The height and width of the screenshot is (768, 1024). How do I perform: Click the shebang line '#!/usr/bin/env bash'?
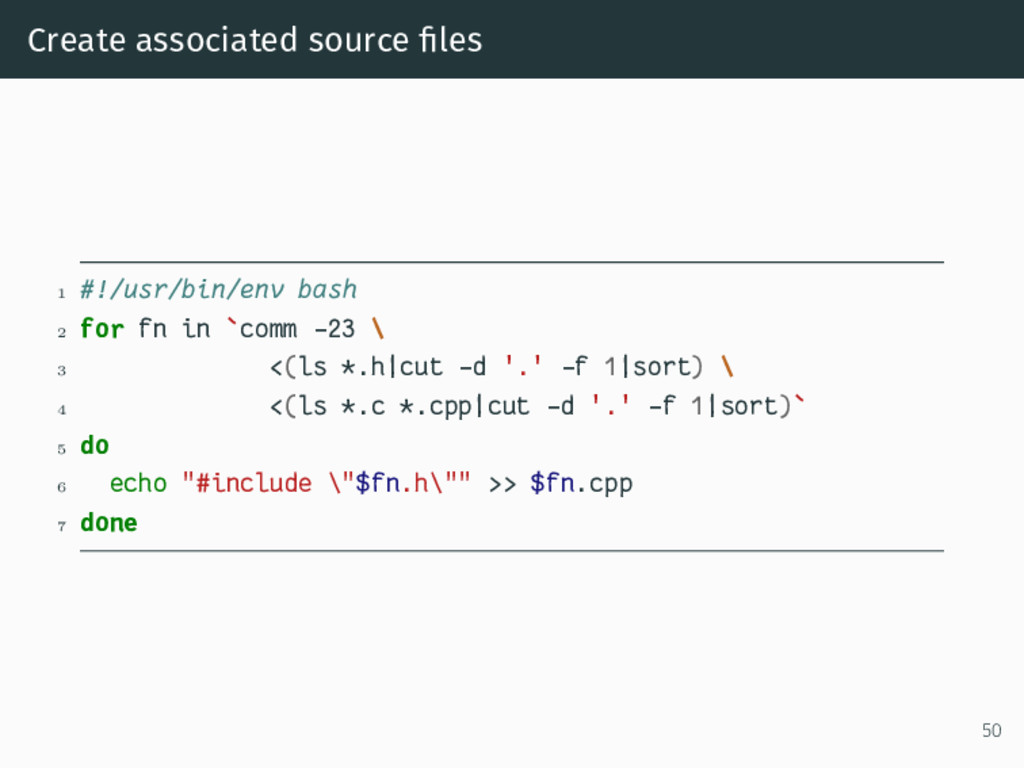(x=218, y=289)
